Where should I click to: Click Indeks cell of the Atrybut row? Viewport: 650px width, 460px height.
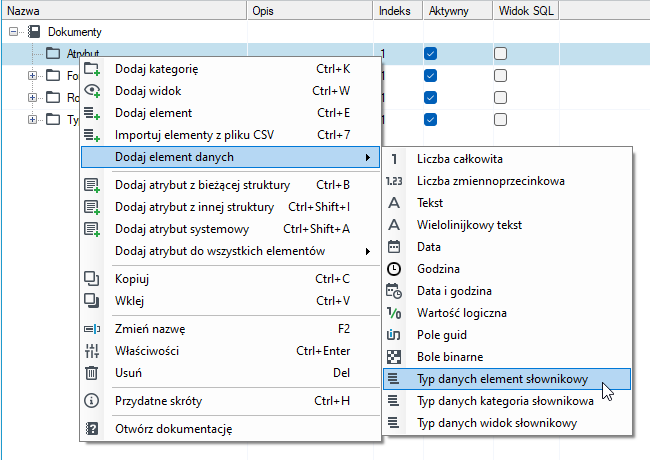(x=398, y=53)
